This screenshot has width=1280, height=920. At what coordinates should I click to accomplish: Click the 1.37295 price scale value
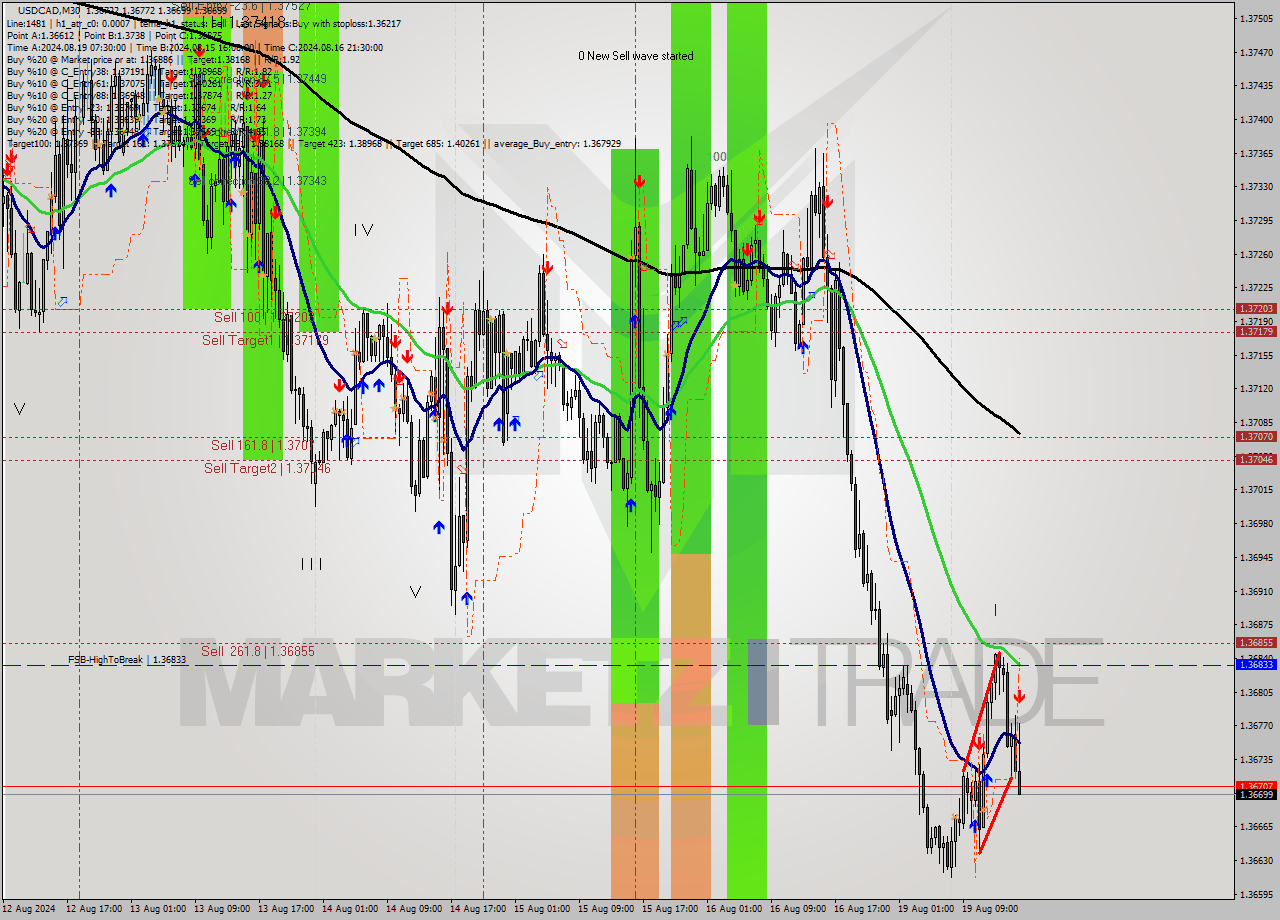1256,220
